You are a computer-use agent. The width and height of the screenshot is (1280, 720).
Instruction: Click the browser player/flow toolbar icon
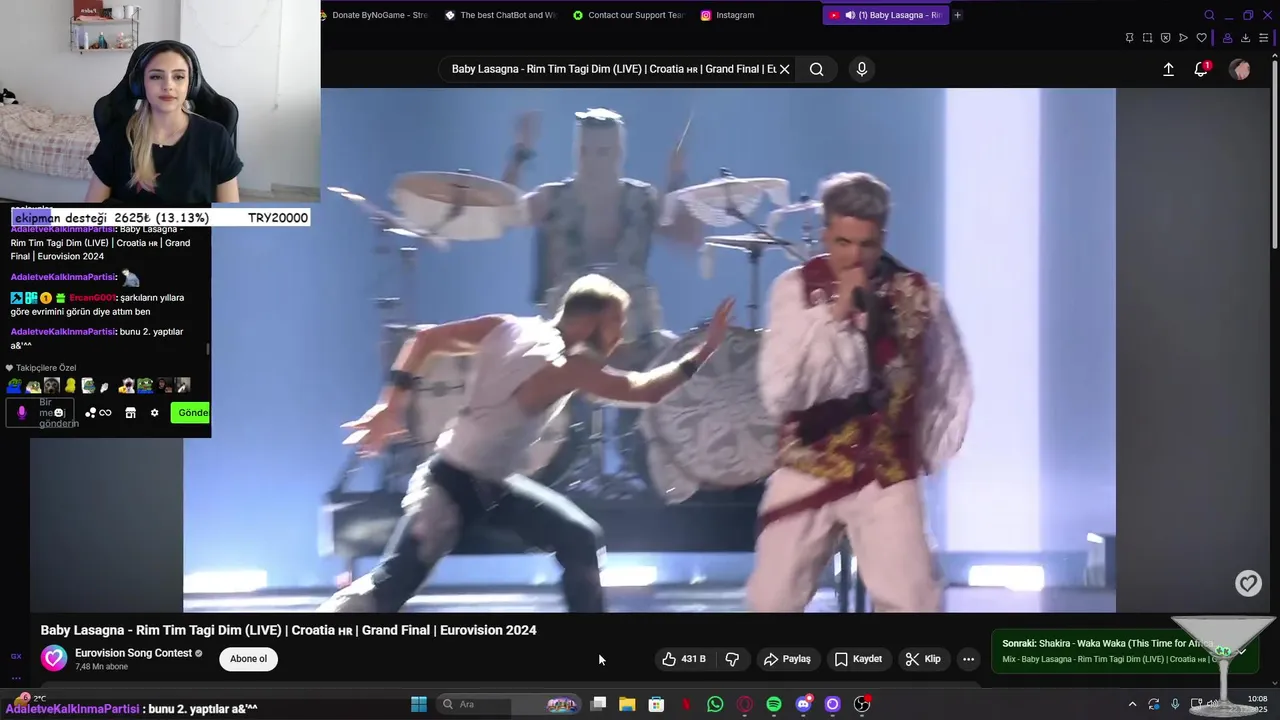pyautogui.click(x=1183, y=38)
